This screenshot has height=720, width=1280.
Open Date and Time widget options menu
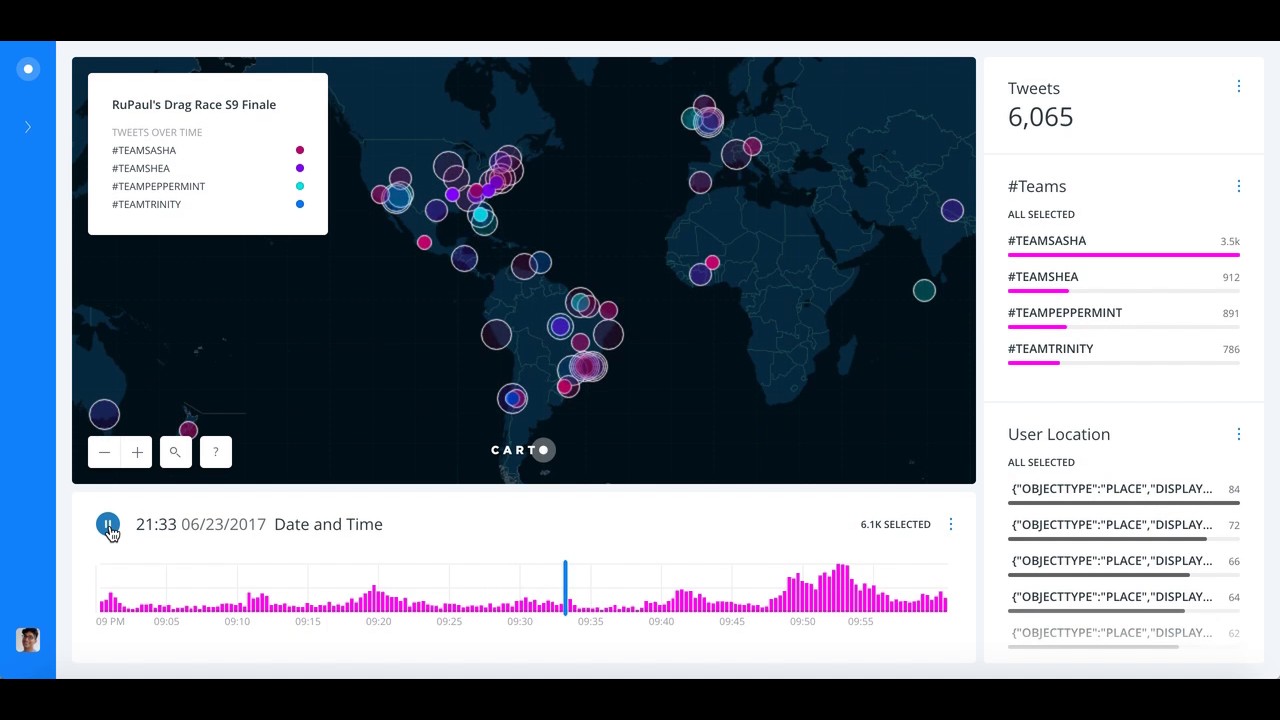950,524
